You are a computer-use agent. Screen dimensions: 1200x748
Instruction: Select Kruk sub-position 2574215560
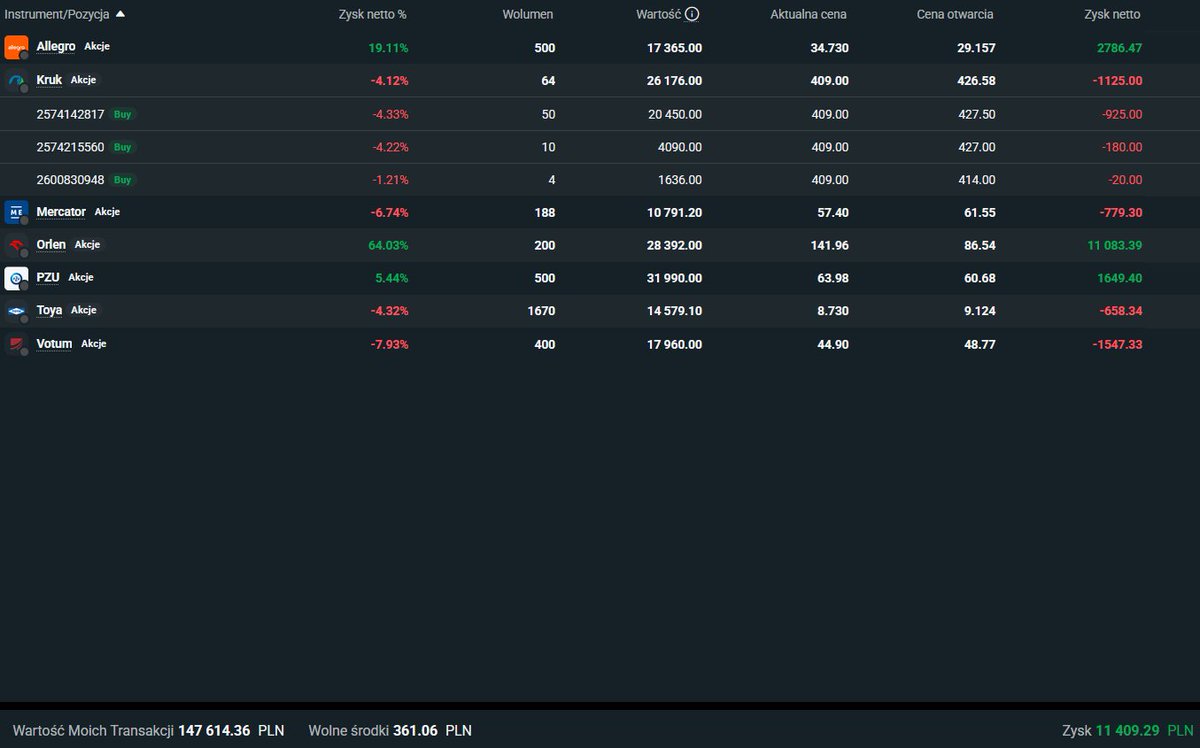600,147
